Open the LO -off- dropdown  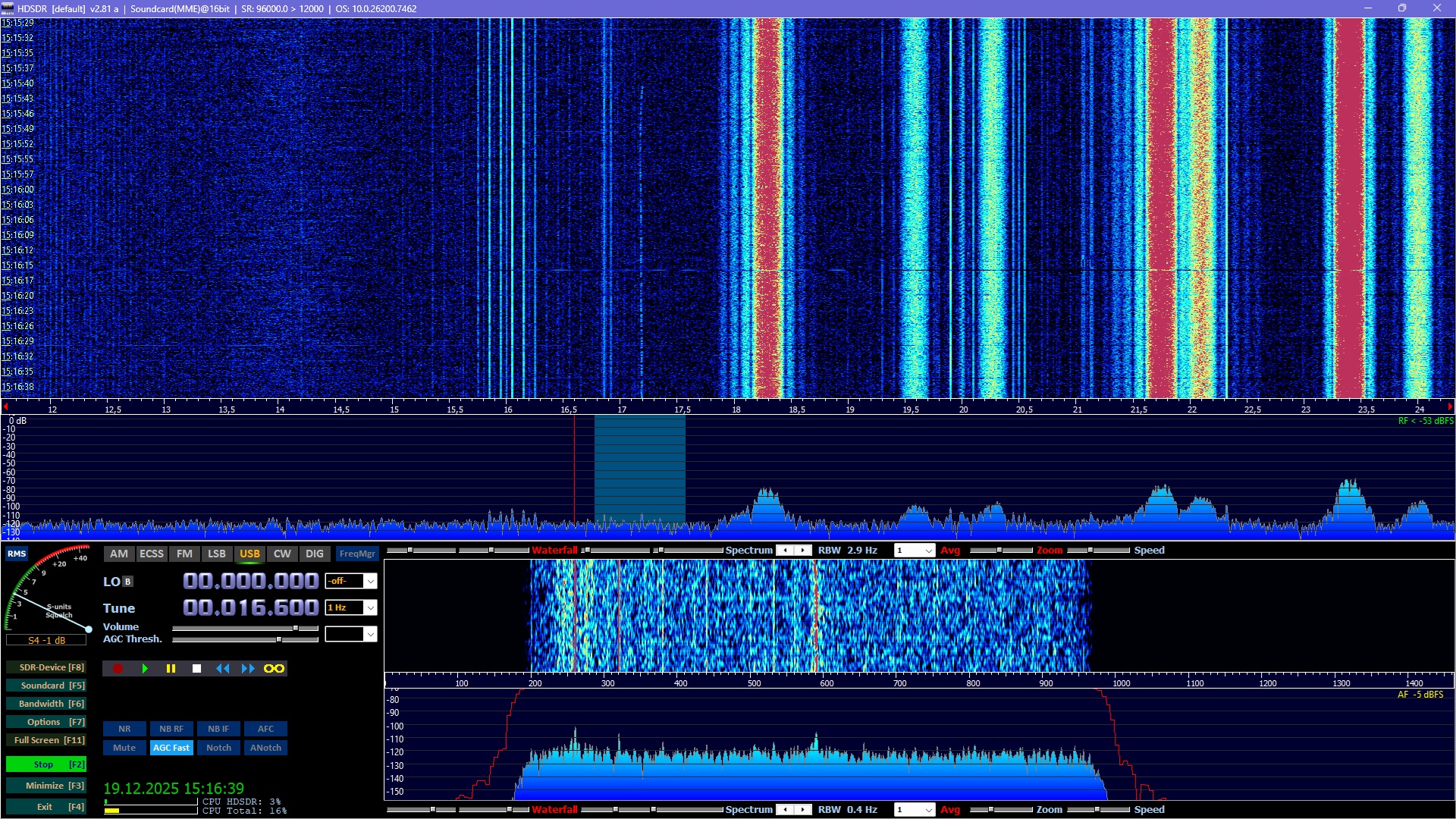370,581
